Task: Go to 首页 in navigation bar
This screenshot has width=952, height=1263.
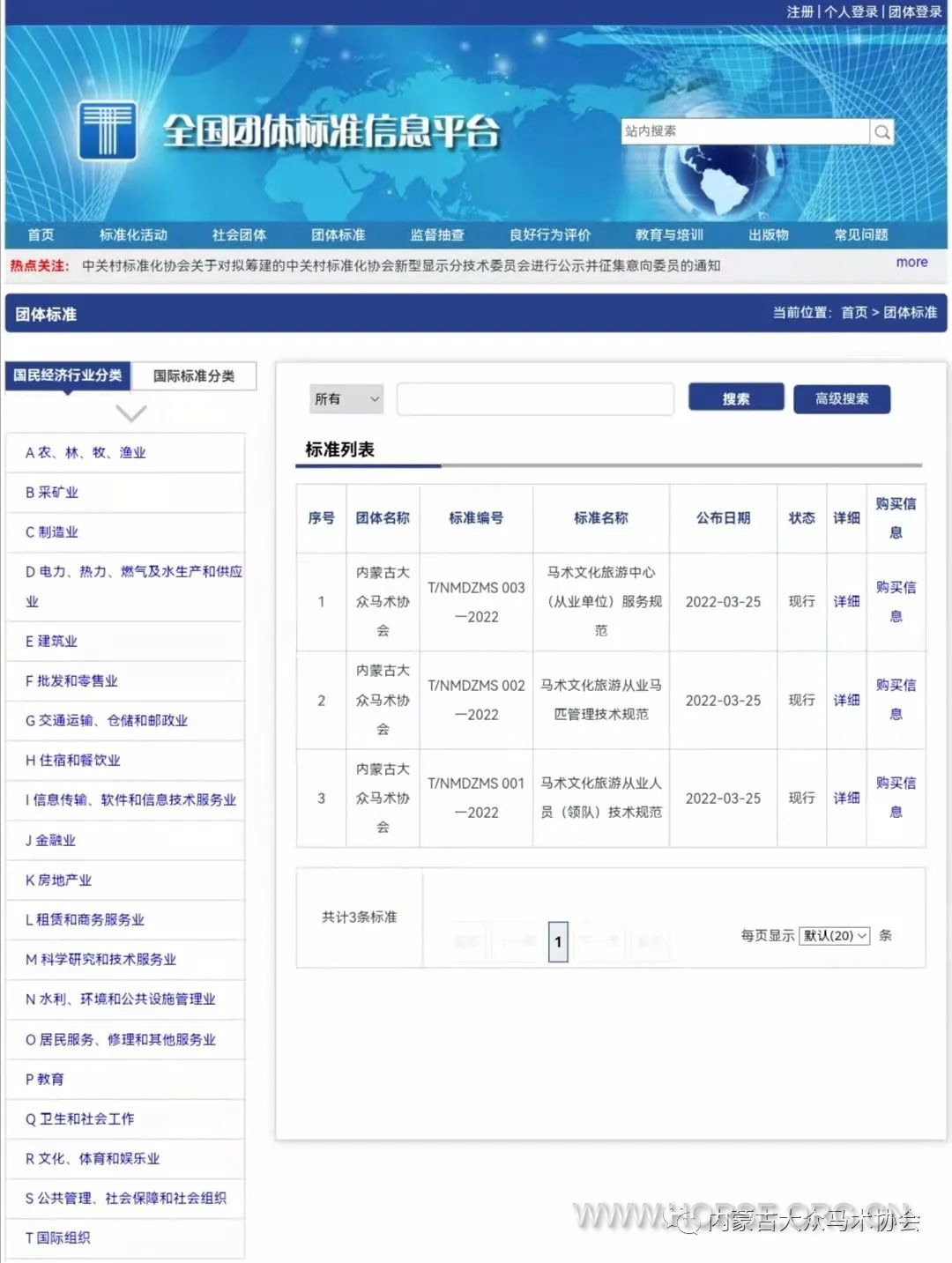Action: (41, 234)
